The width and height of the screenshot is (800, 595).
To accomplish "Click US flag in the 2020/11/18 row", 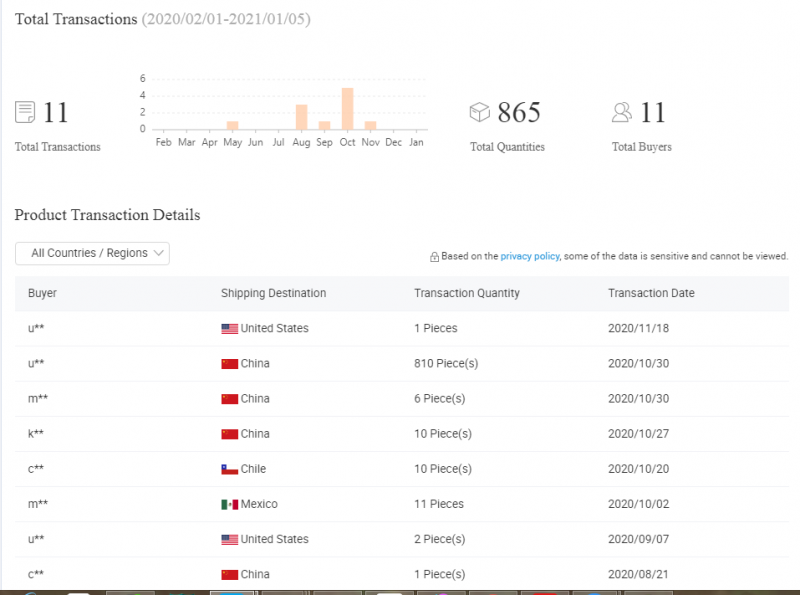I will 229,328.
